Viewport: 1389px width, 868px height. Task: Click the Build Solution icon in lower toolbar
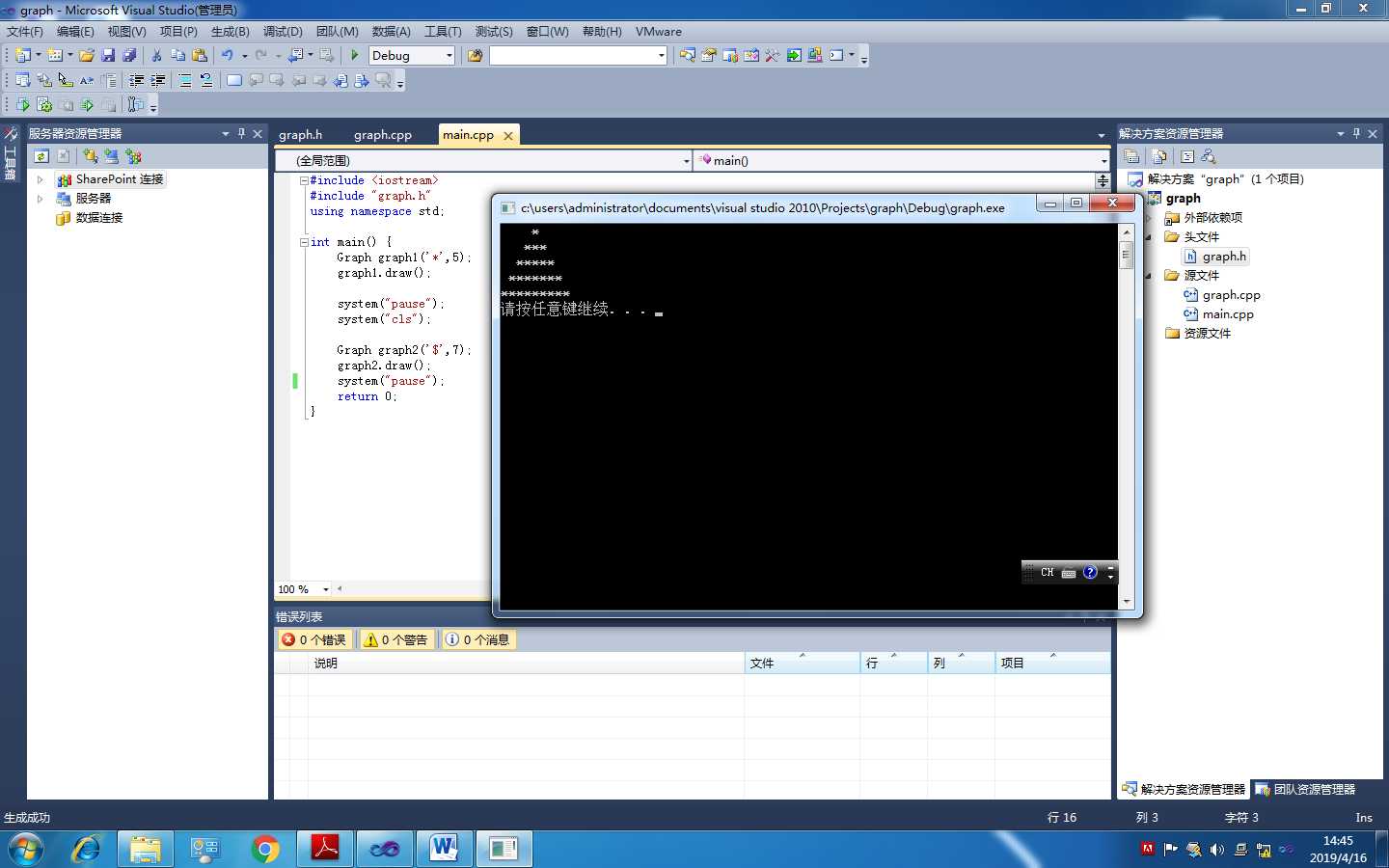coord(44,104)
